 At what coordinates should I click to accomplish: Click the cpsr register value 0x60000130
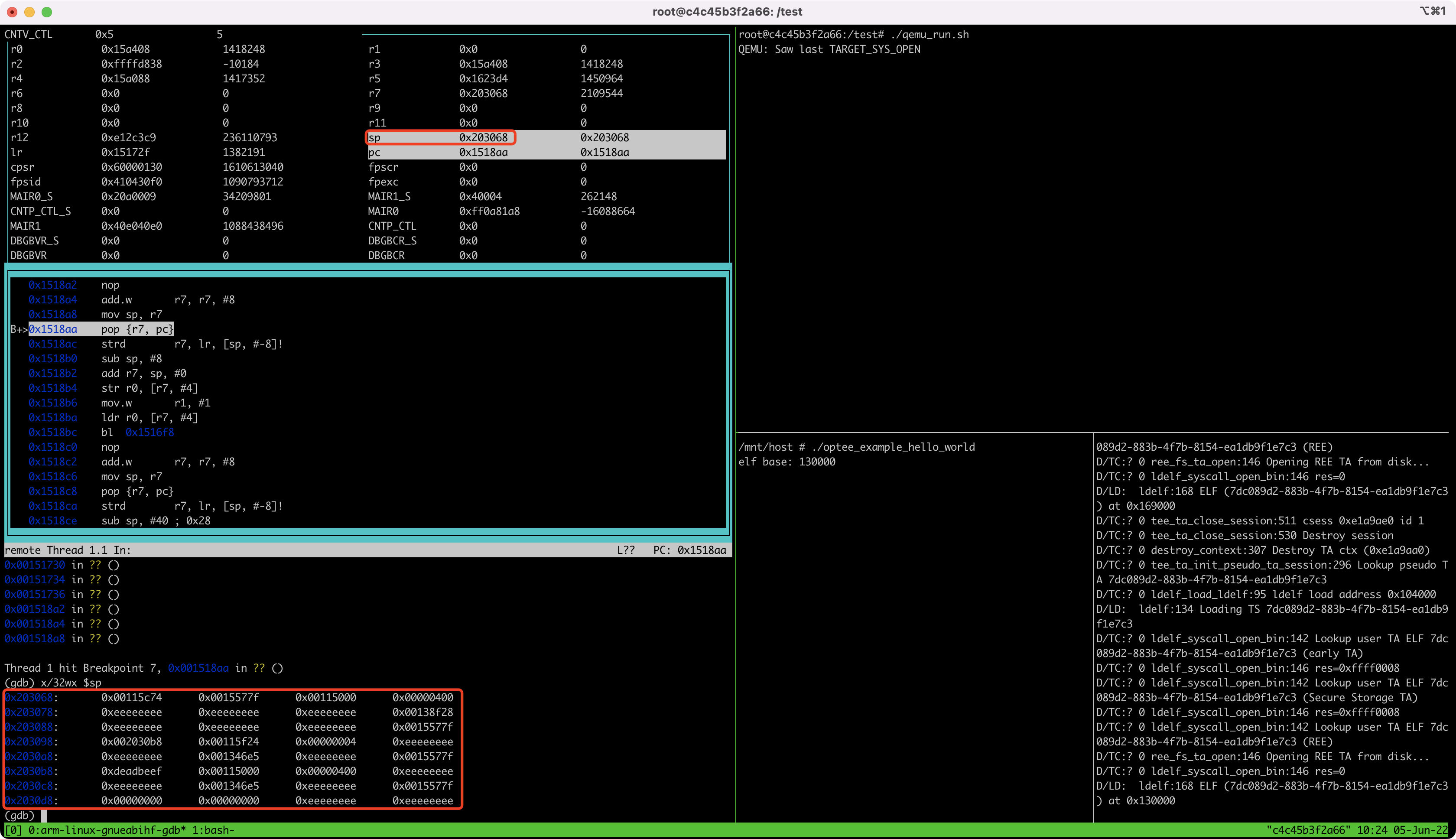click(131, 167)
